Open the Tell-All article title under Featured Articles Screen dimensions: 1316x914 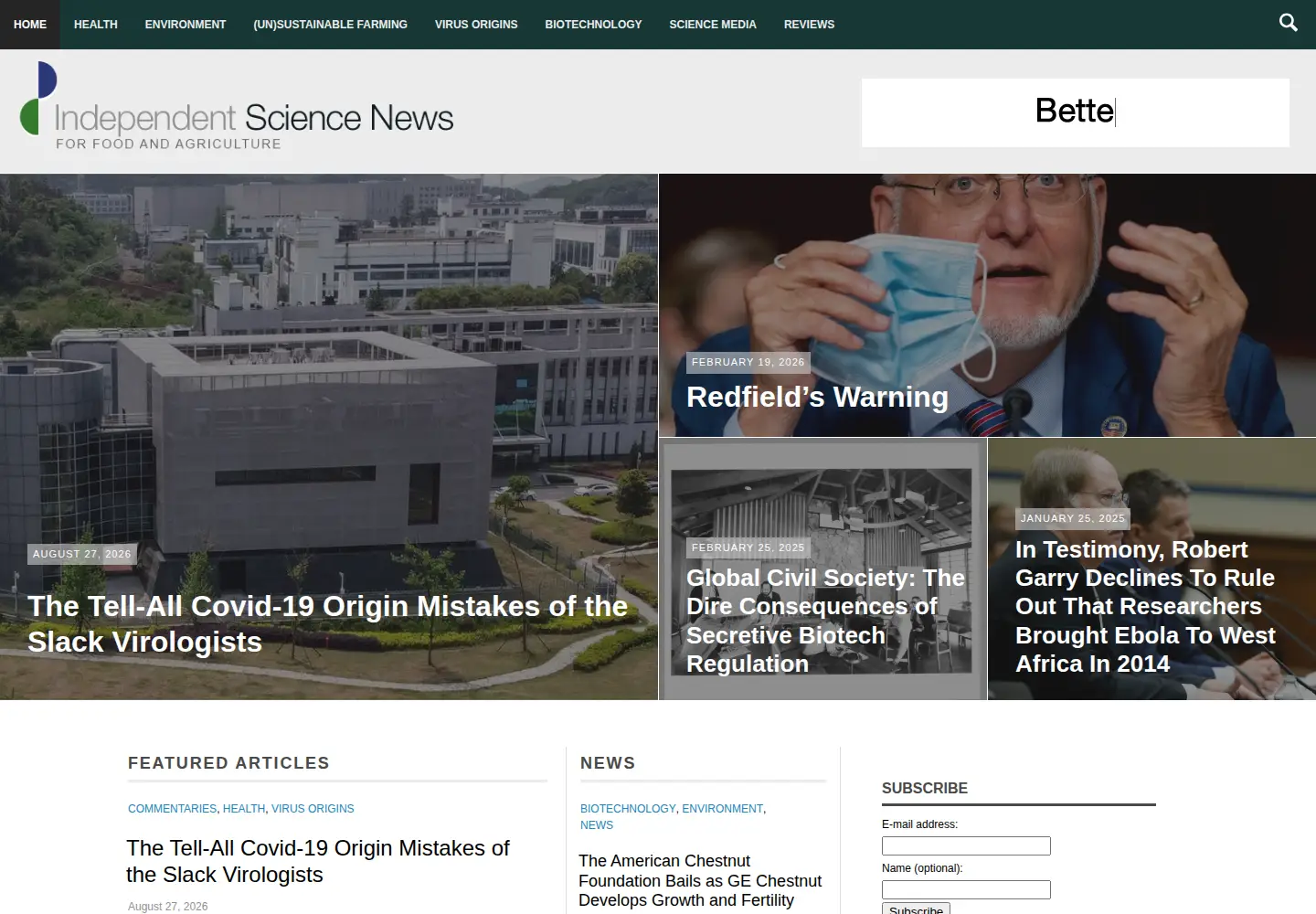tap(318, 861)
